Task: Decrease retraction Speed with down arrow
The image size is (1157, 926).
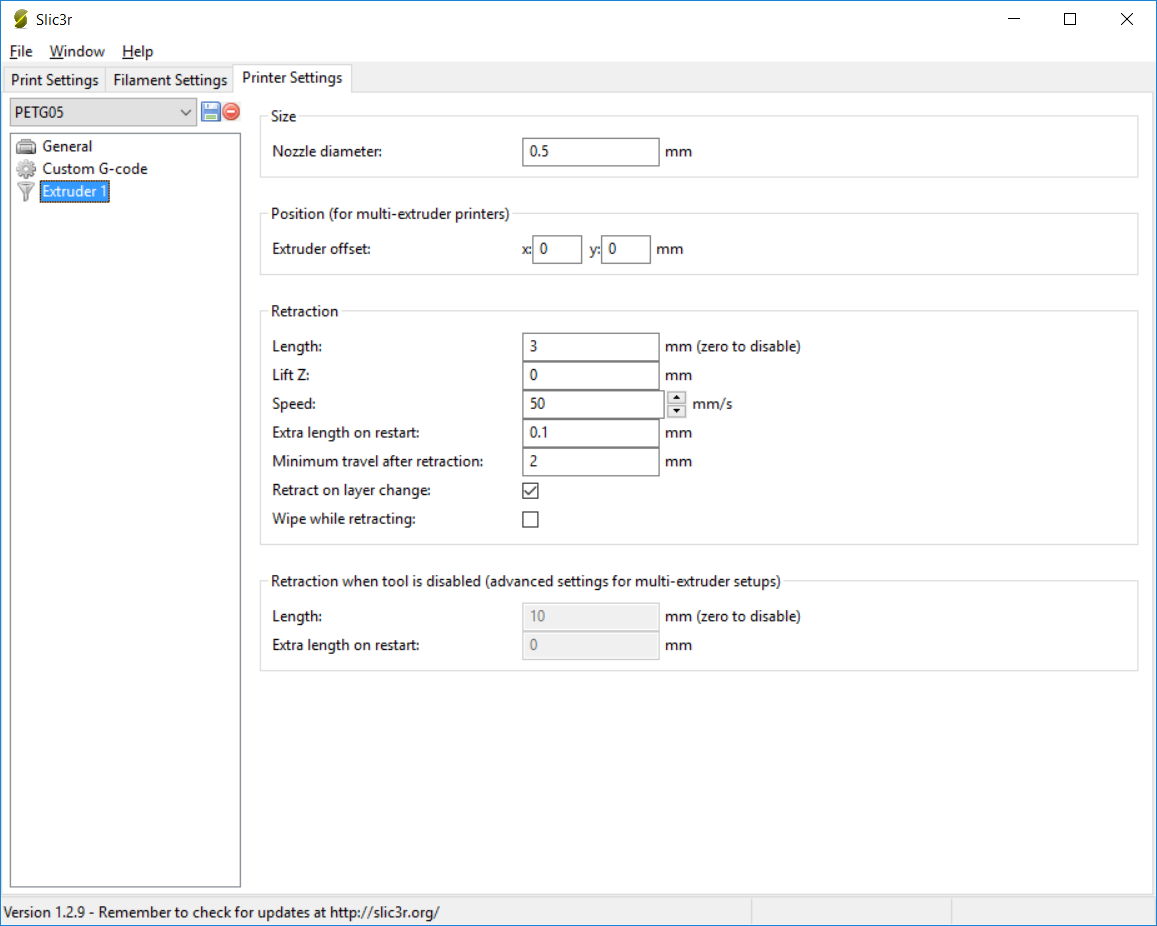Action: pyautogui.click(x=677, y=411)
